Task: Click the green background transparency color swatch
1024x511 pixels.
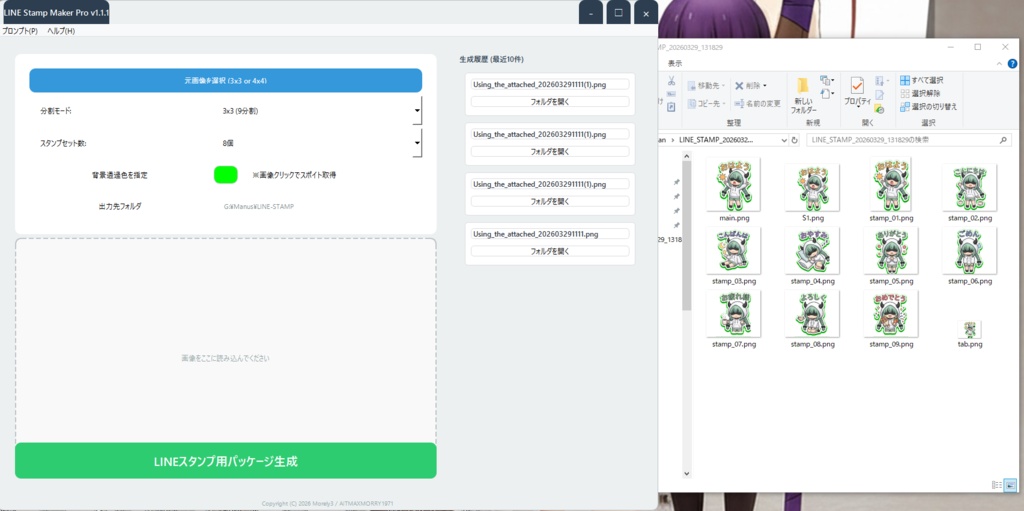Action: [225, 174]
